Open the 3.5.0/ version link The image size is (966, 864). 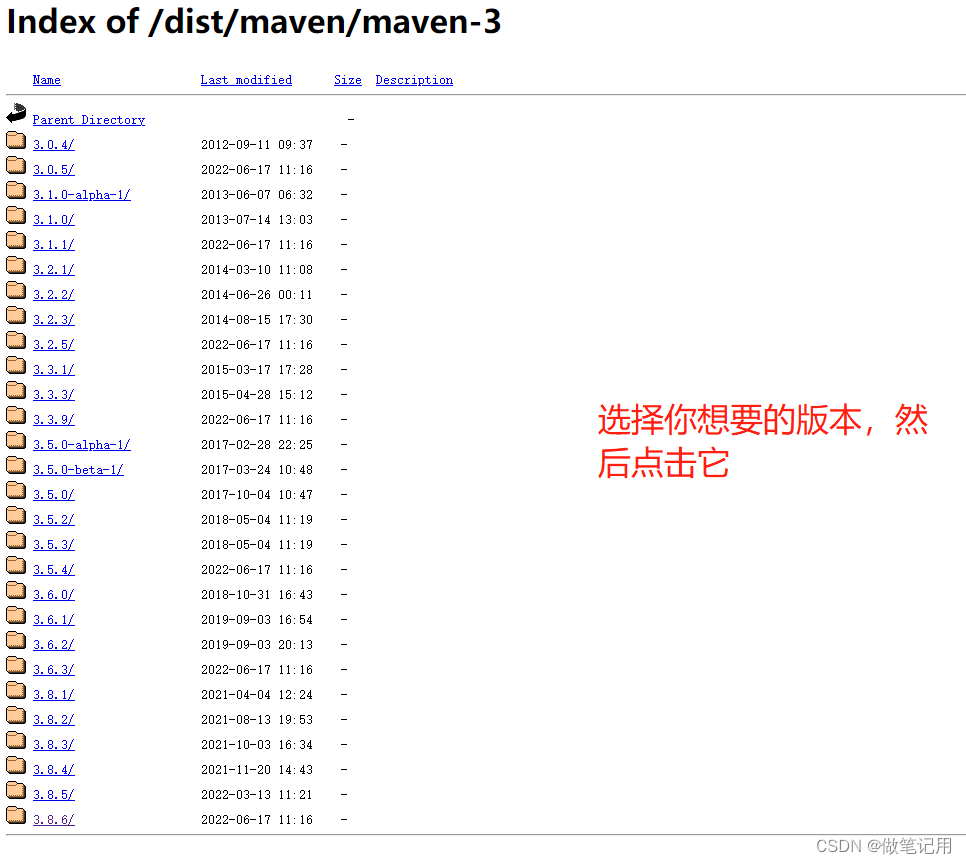click(54, 495)
